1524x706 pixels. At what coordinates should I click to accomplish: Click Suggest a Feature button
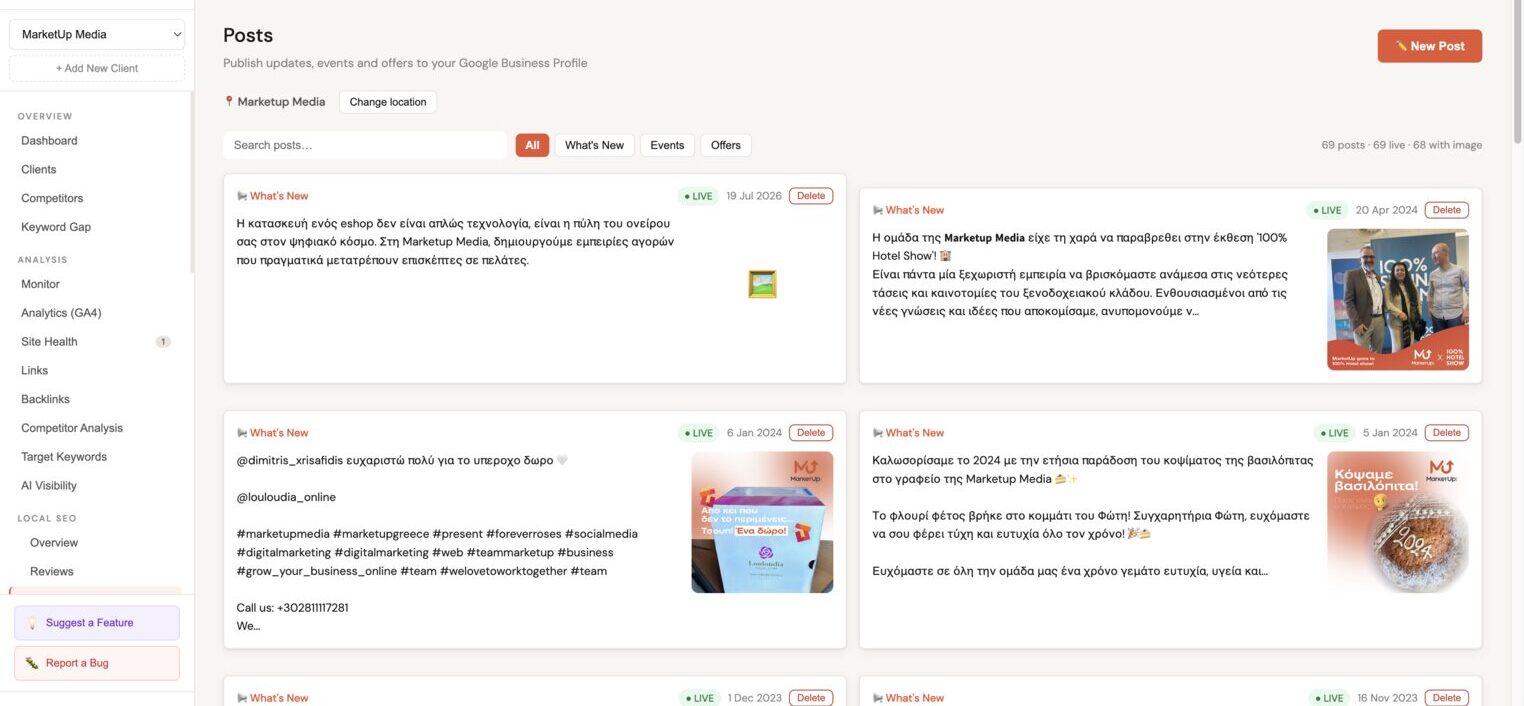pyautogui.click(x=97, y=623)
